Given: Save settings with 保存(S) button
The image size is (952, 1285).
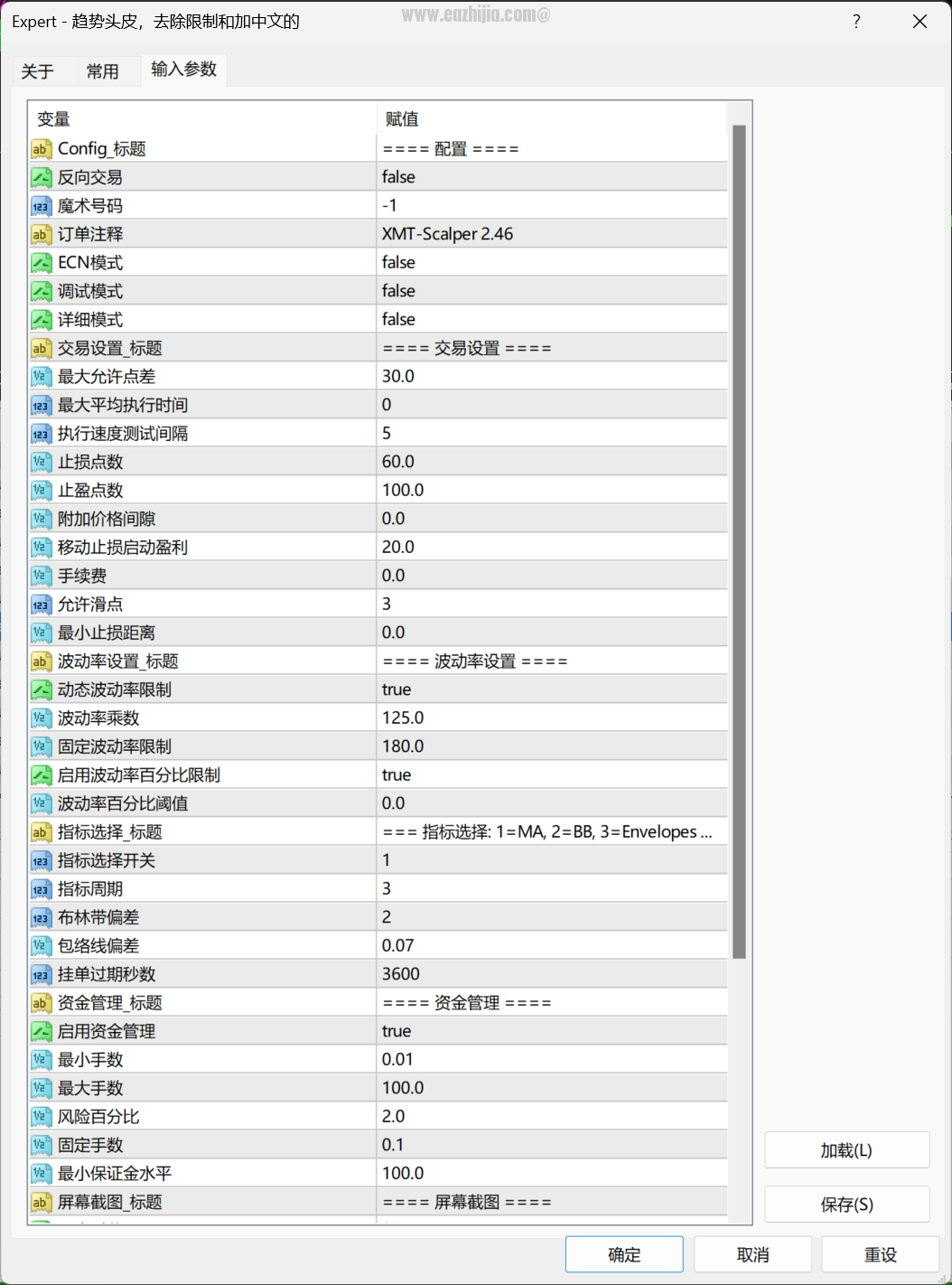Looking at the screenshot, I should point(847,1205).
